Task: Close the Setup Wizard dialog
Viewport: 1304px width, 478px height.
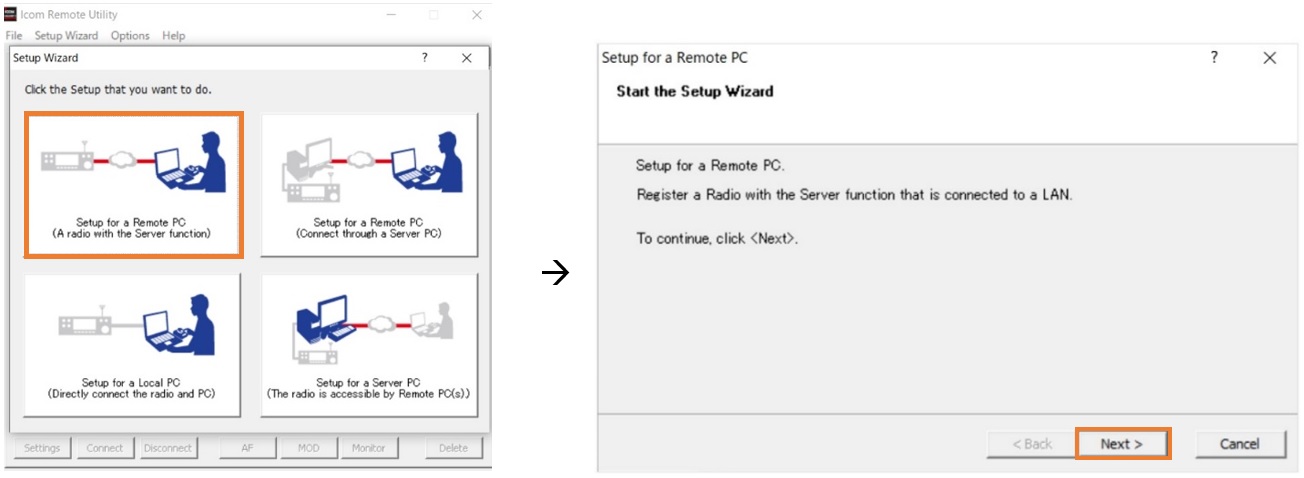Action: coord(467,58)
